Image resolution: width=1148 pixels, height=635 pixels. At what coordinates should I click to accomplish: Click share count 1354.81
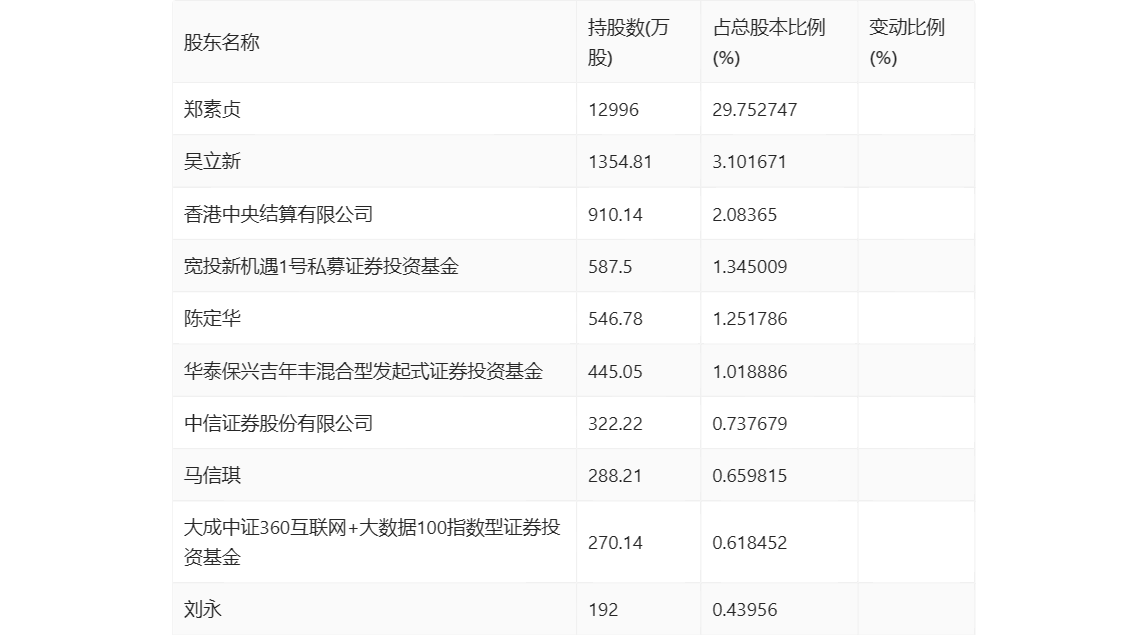point(619,162)
